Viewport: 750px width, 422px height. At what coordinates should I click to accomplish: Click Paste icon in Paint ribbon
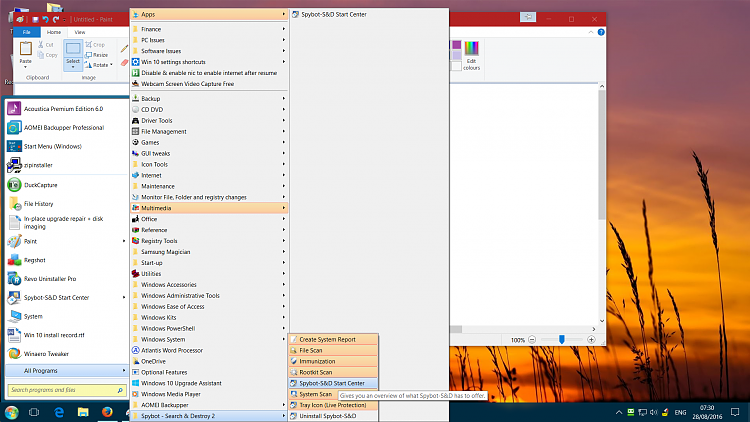click(25, 48)
